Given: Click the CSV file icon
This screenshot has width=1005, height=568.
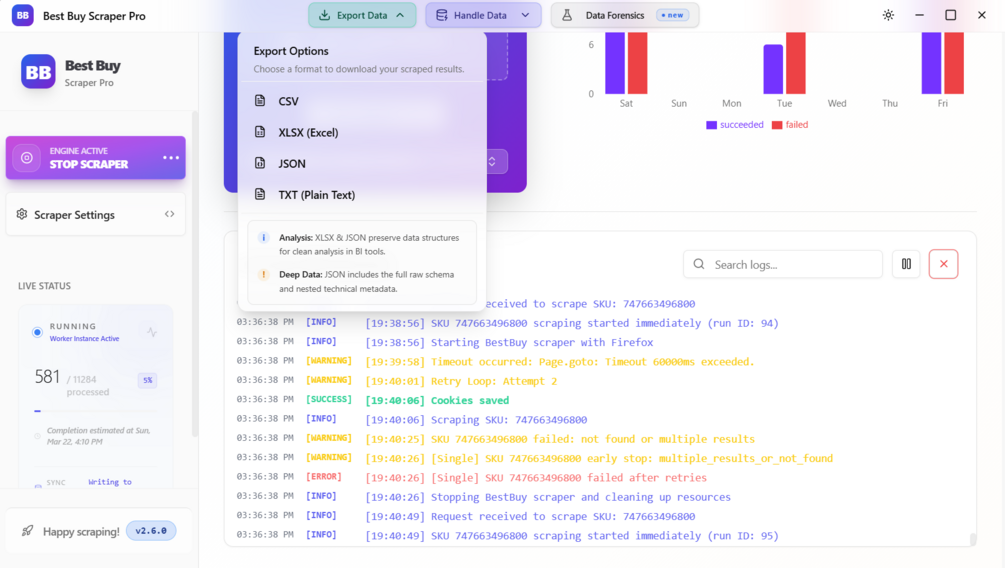Looking at the screenshot, I should coord(260,101).
